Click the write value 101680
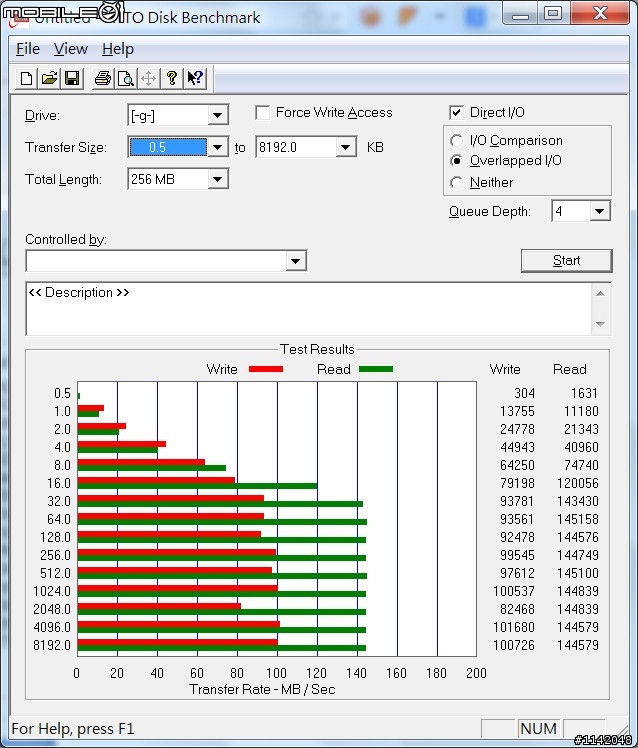This screenshot has height=748, width=638. (x=514, y=627)
